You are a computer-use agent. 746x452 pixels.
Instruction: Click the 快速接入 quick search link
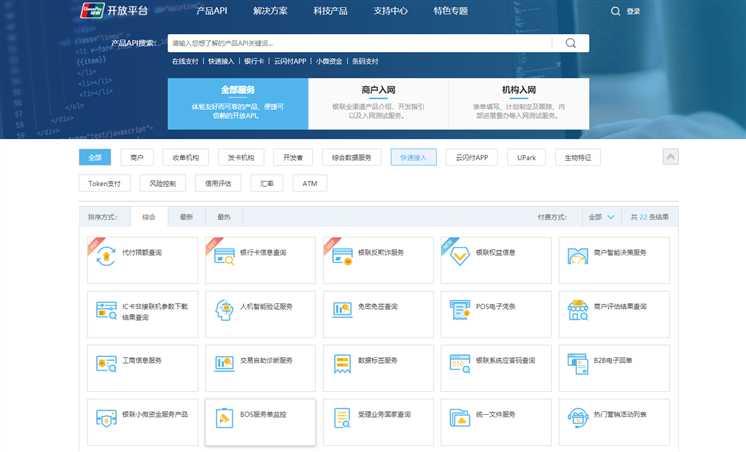[221, 61]
